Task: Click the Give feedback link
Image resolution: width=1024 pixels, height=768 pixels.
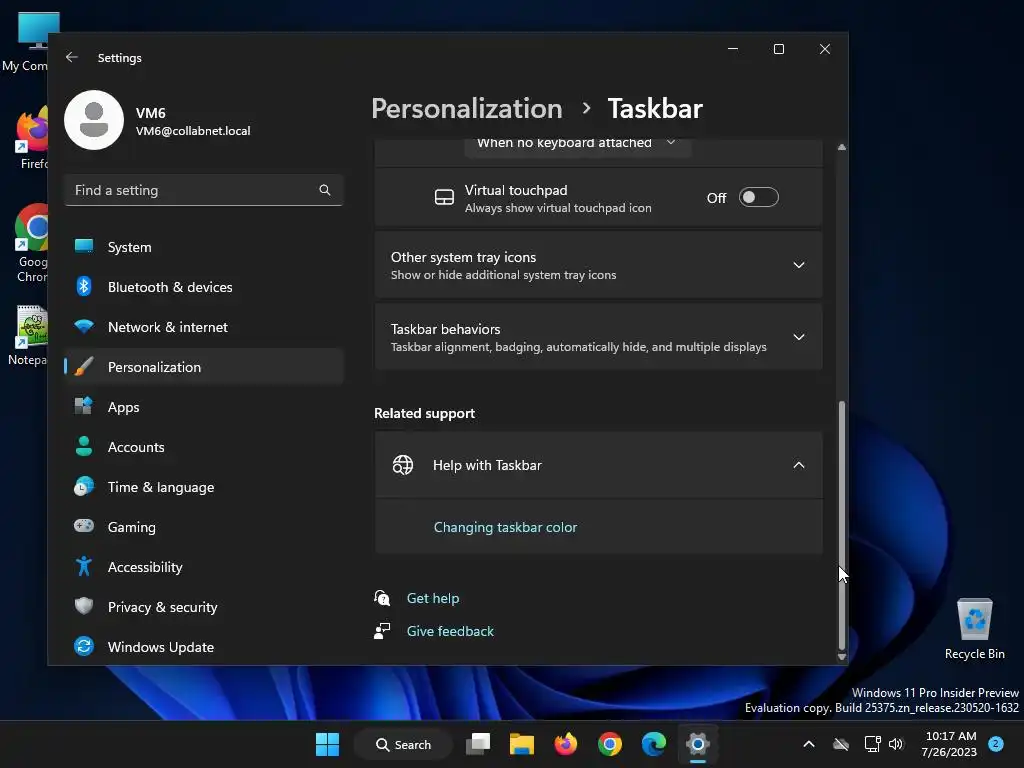Action: coord(450,631)
